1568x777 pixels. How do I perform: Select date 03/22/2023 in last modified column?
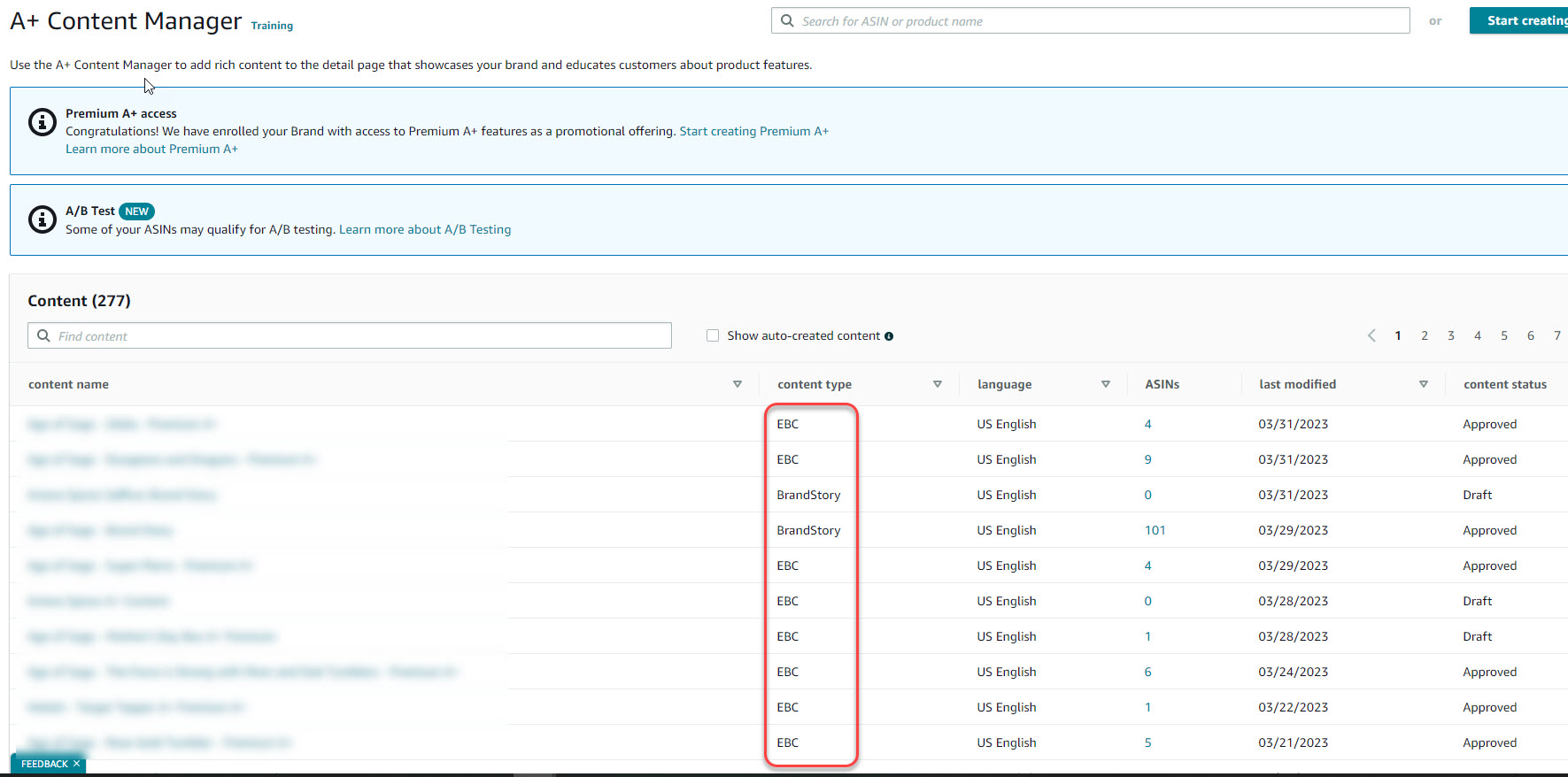tap(1294, 707)
